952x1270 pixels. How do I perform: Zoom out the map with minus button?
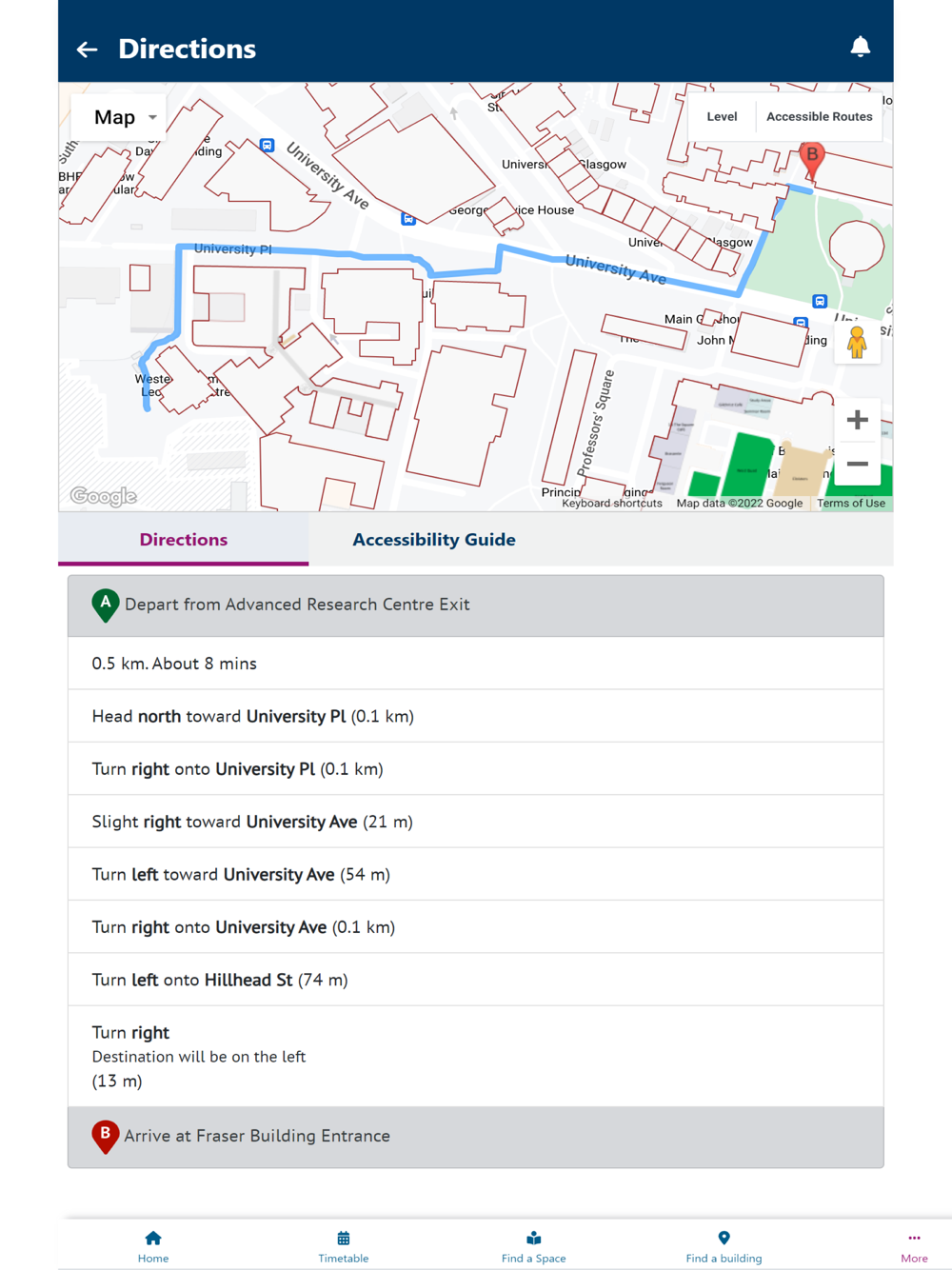pos(857,465)
